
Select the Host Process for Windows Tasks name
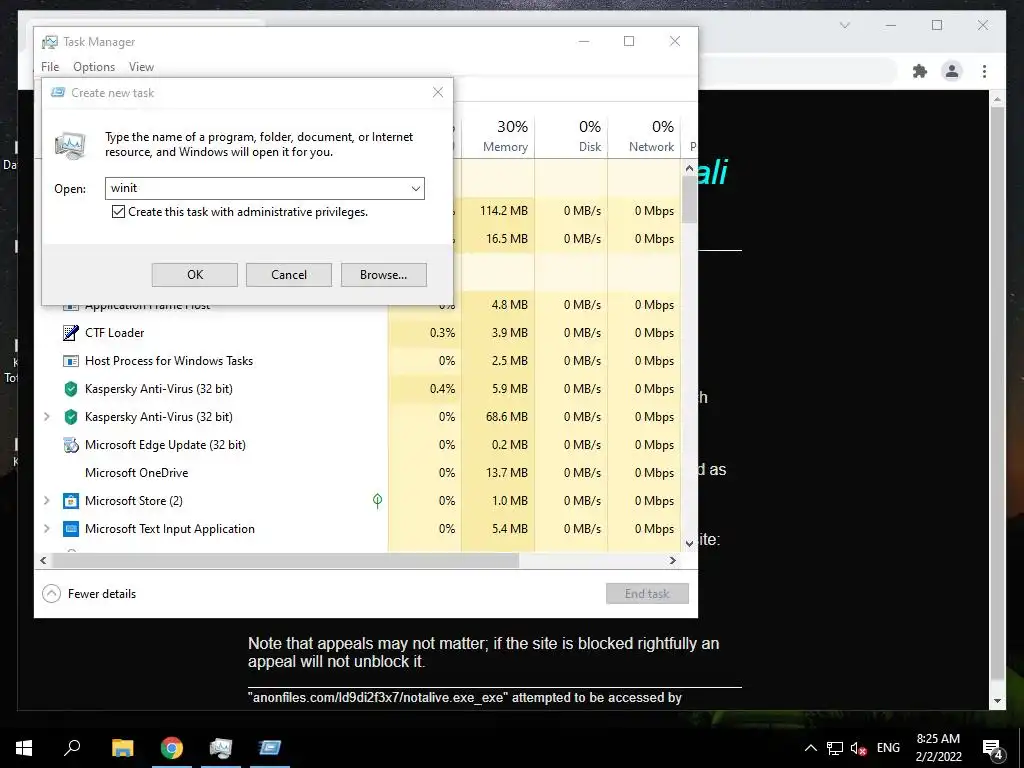(x=168, y=361)
